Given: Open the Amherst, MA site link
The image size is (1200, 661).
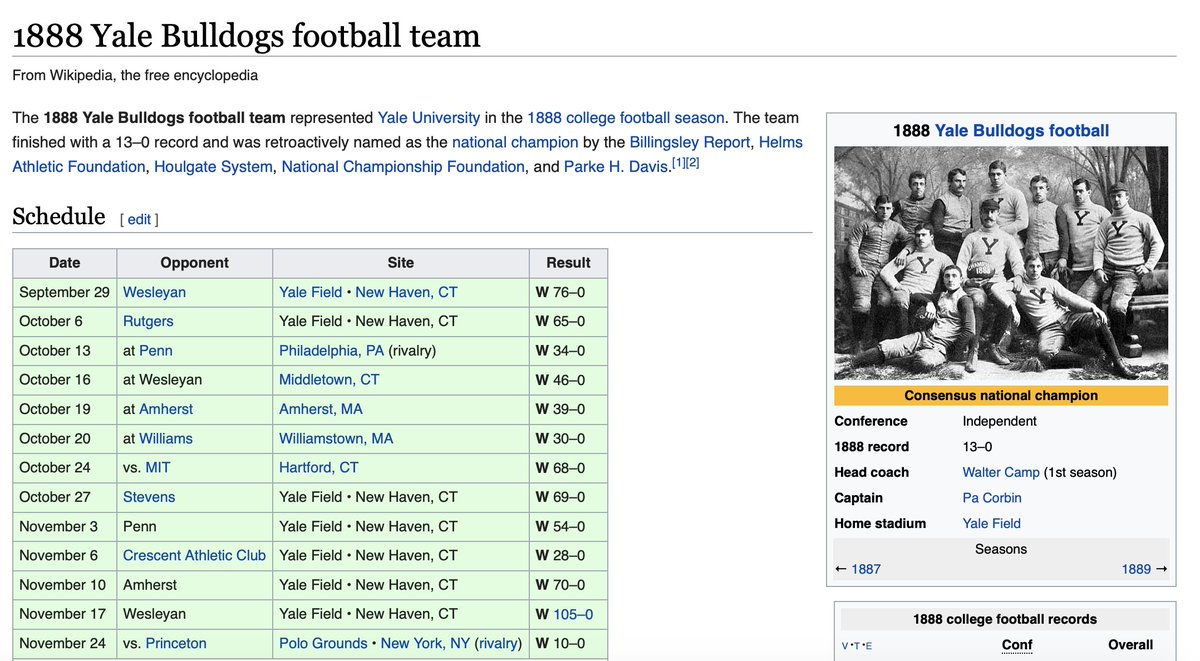Looking at the screenshot, I should pos(321,409).
